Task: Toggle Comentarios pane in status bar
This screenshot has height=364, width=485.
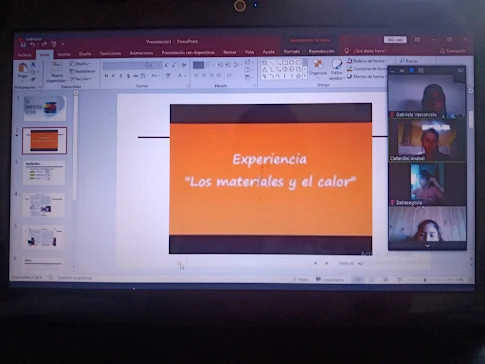Action: (330, 280)
